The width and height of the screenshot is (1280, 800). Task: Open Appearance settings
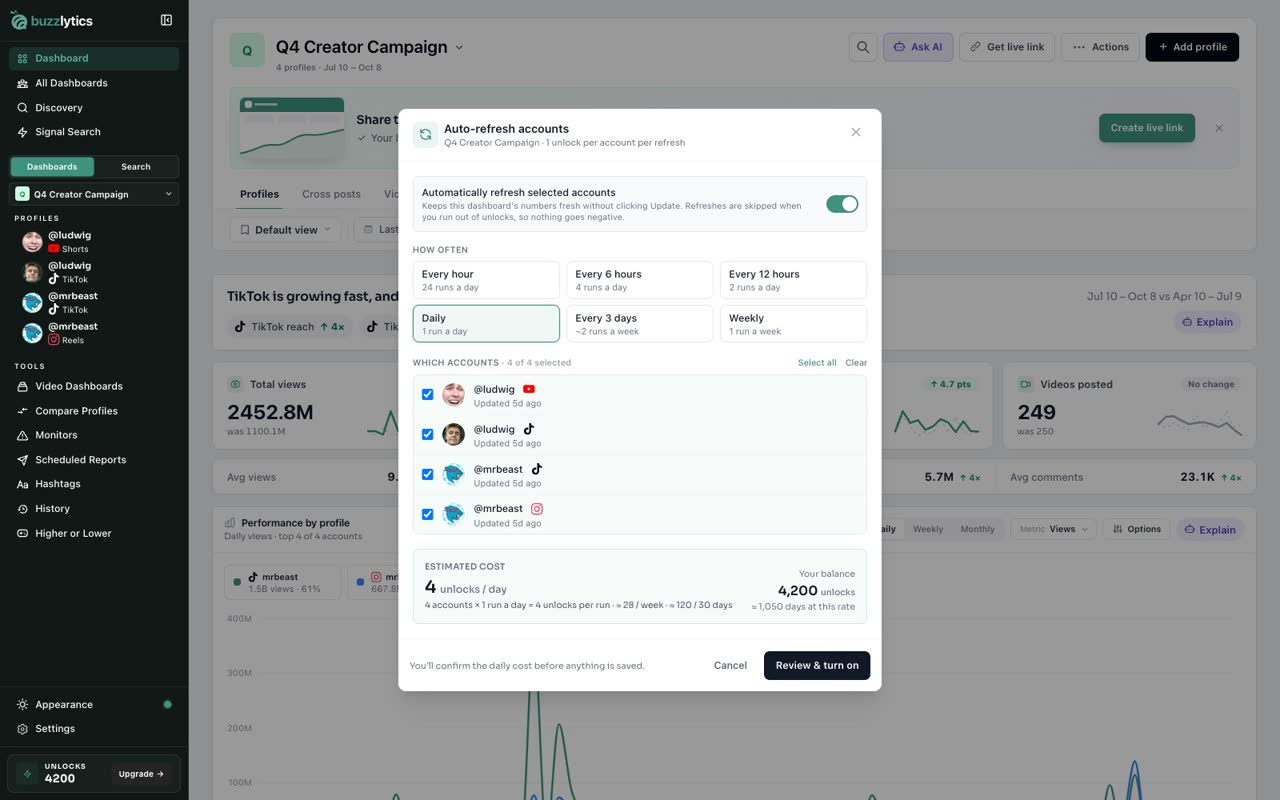click(x=94, y=704)
